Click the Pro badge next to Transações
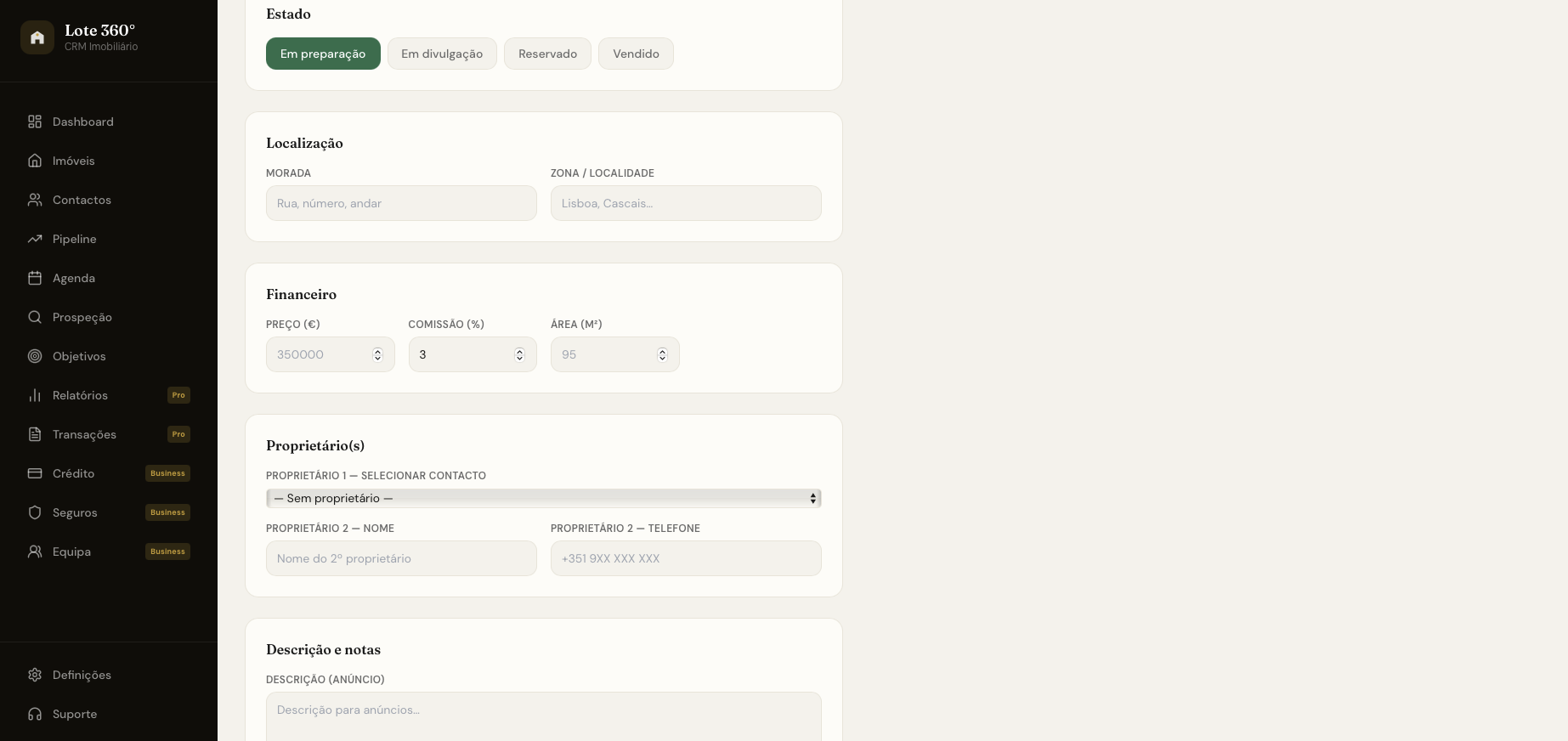 pos(178,434)
